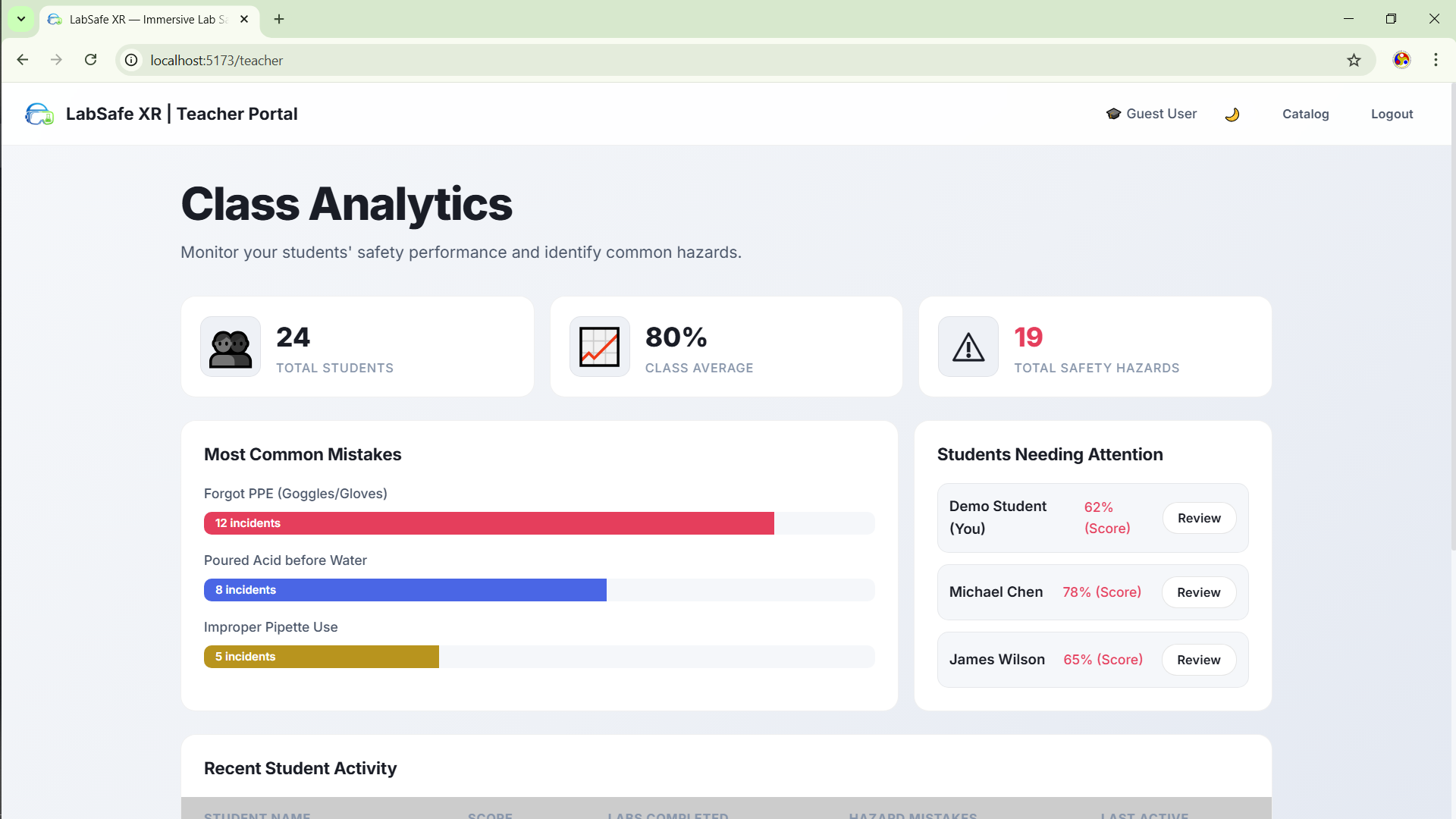Viewport: 1456px width, 819px height.
Task: Review Demo Student's performance
Action: click(1199, 518)
